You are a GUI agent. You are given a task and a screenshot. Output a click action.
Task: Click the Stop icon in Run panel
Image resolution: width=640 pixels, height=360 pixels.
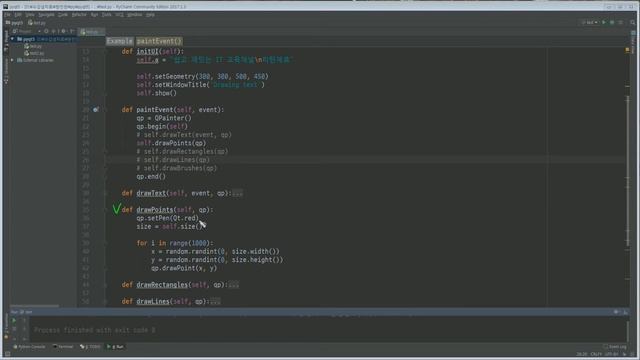14,329
